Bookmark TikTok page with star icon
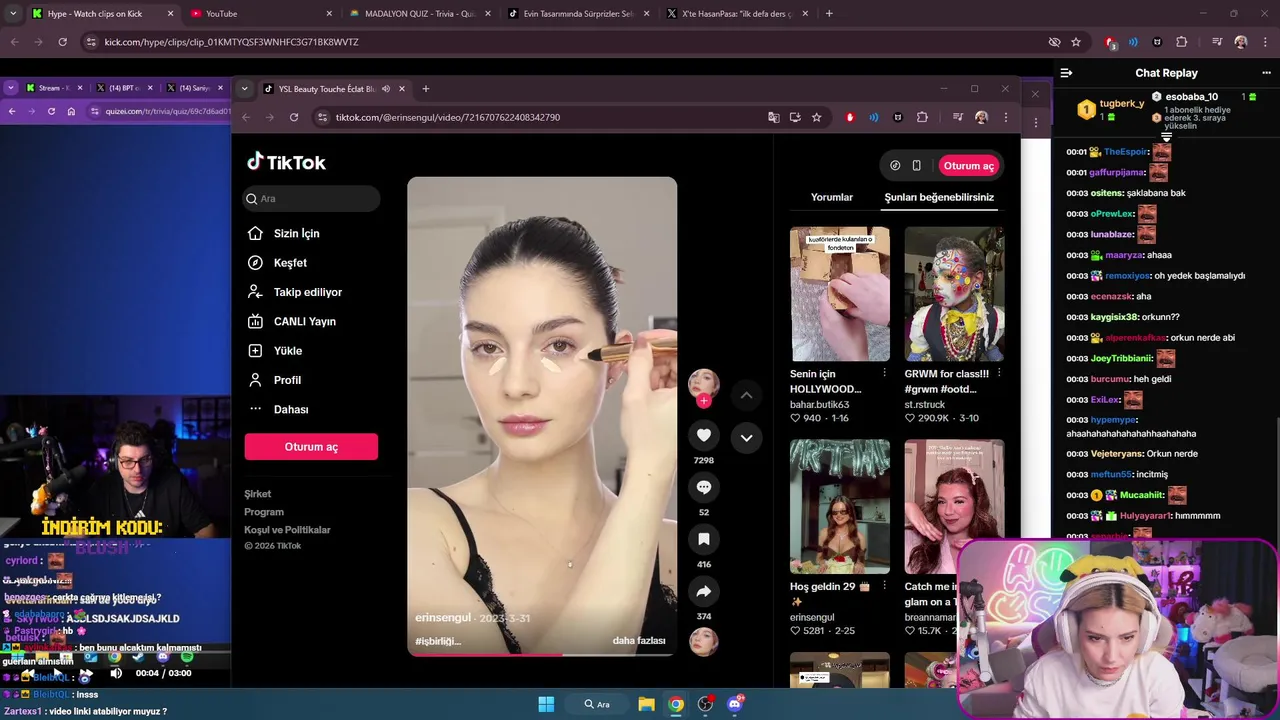Viewport: 1280px width, 720px height. tap(817, 117)
